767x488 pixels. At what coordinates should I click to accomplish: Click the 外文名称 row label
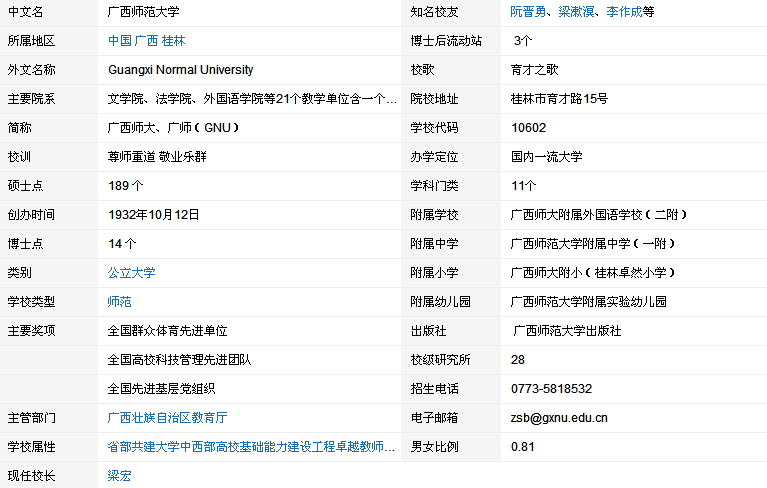(x=31, y=70)
